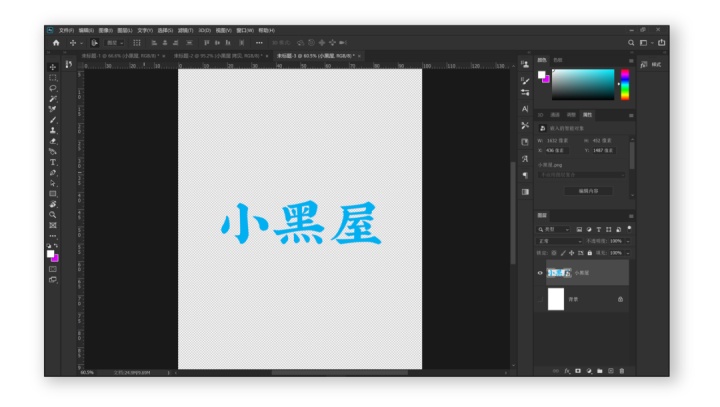Click the 编辑内容 button in Properties
The image size is (720, 407).
click(x=588, y=191)
